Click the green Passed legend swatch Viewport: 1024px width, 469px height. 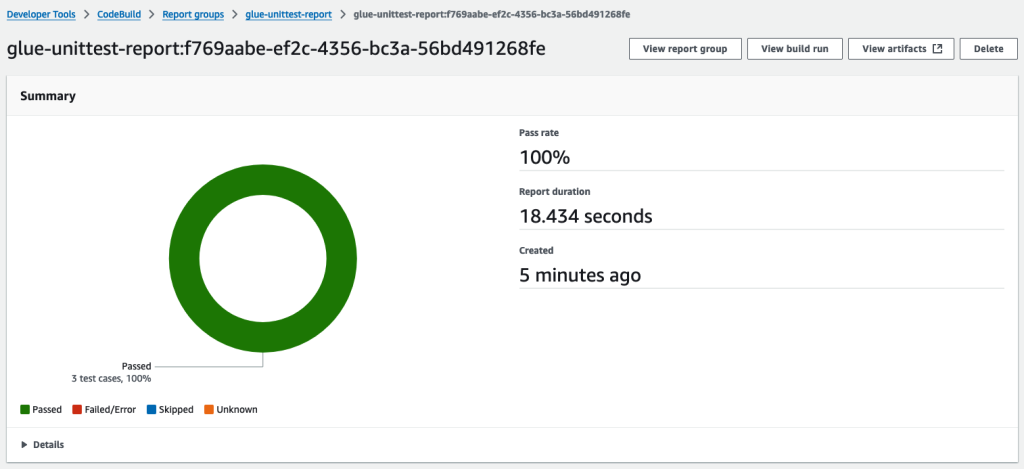click(x=25, y=410)
